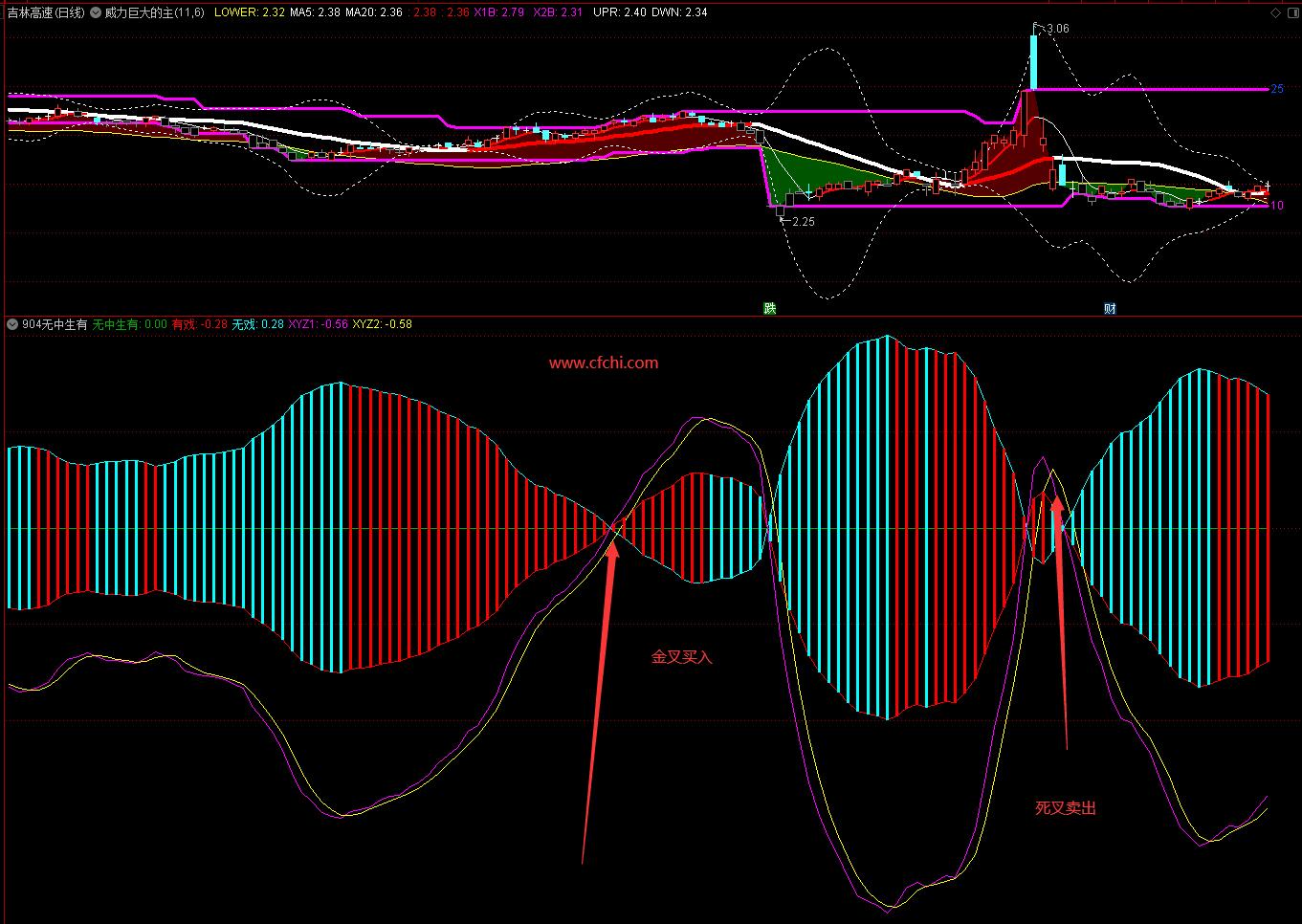Screen dimensions: 1302x924
Task: Click the 904无中生有 sub-chart indicator name
Action: coord(55,324)
